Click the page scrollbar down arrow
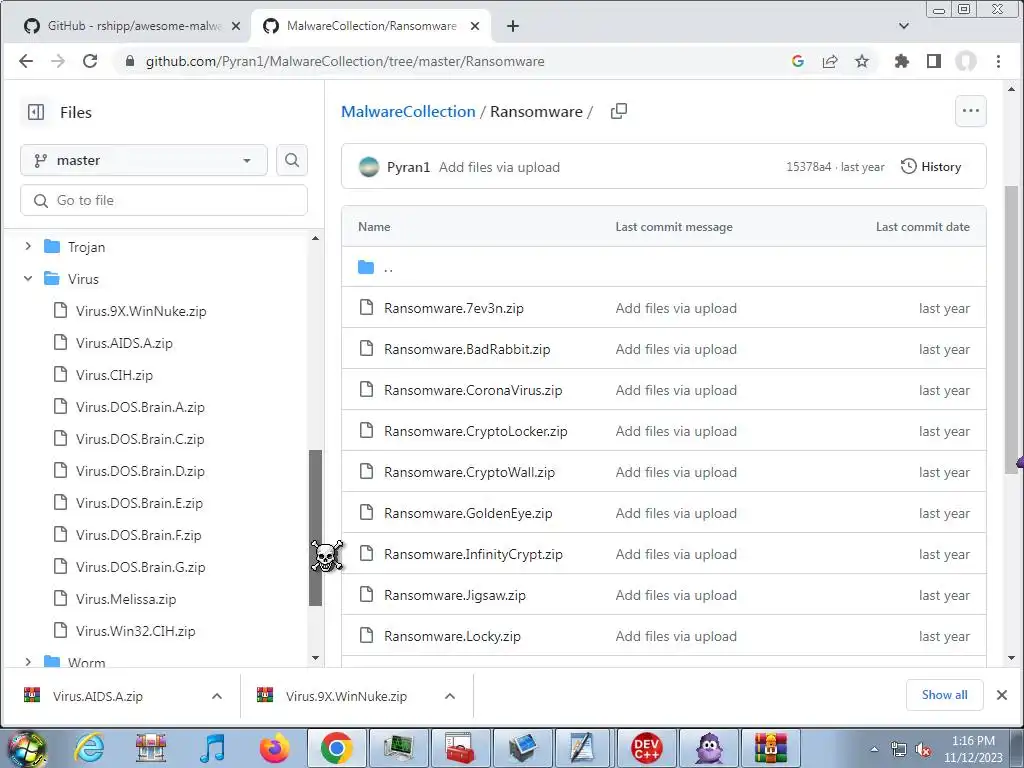The width and height of the screenshot is (1024, 768). tap(1012, 658)
